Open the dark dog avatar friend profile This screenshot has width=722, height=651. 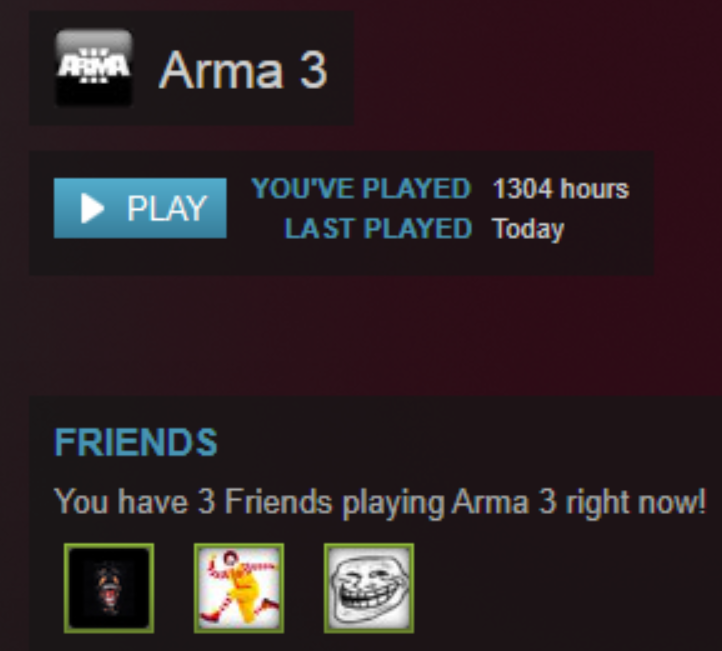pos(109,588)
